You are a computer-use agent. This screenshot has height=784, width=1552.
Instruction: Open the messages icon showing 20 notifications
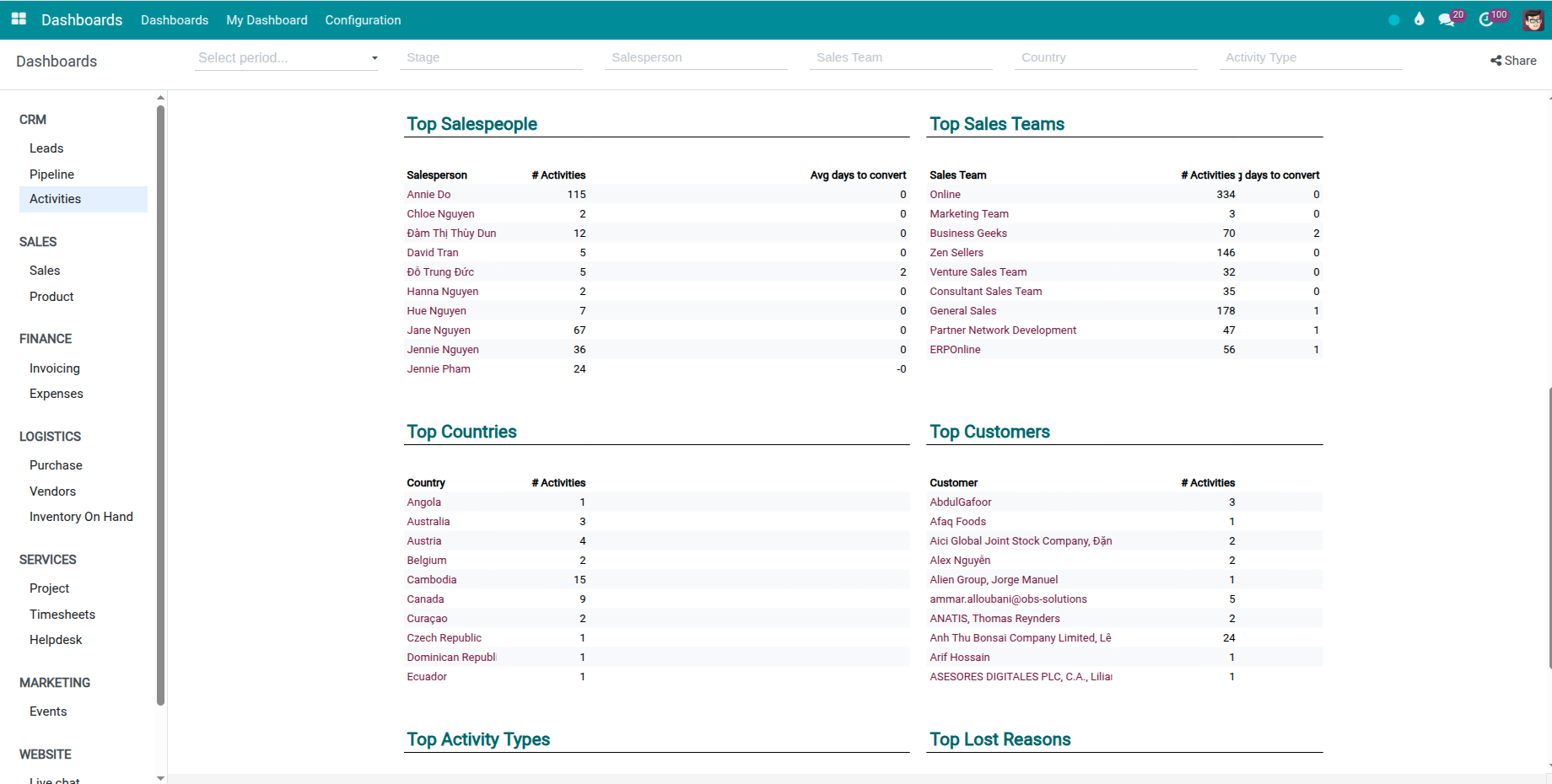[x=1447, y=19]
